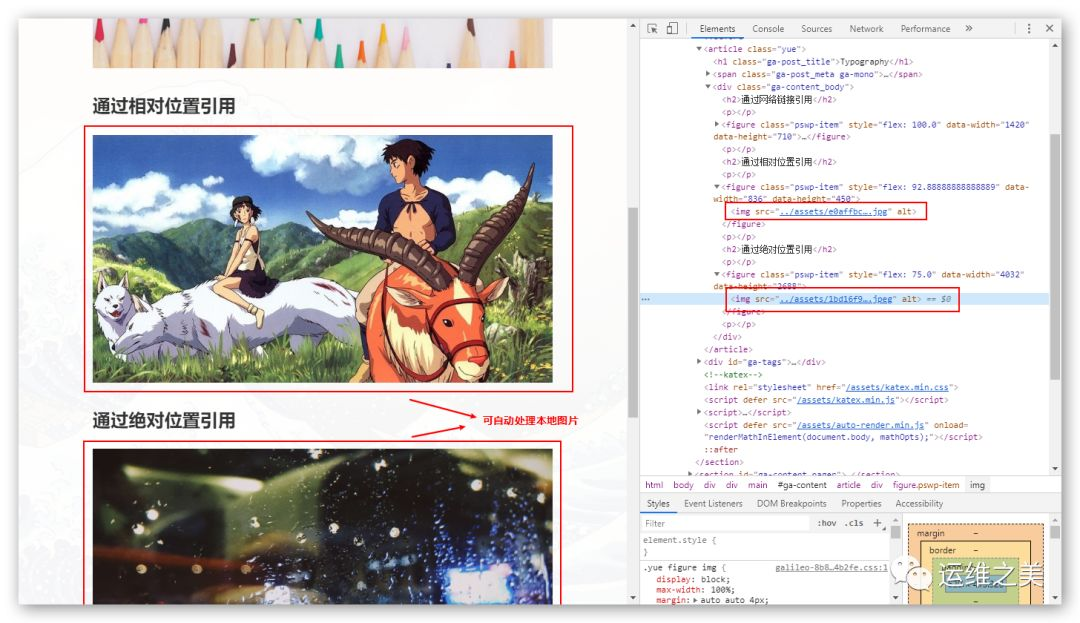Open the Properties sidebar tab
Image resolution: width=1080 pixels, height=623 pixels.
click(861, 504)
